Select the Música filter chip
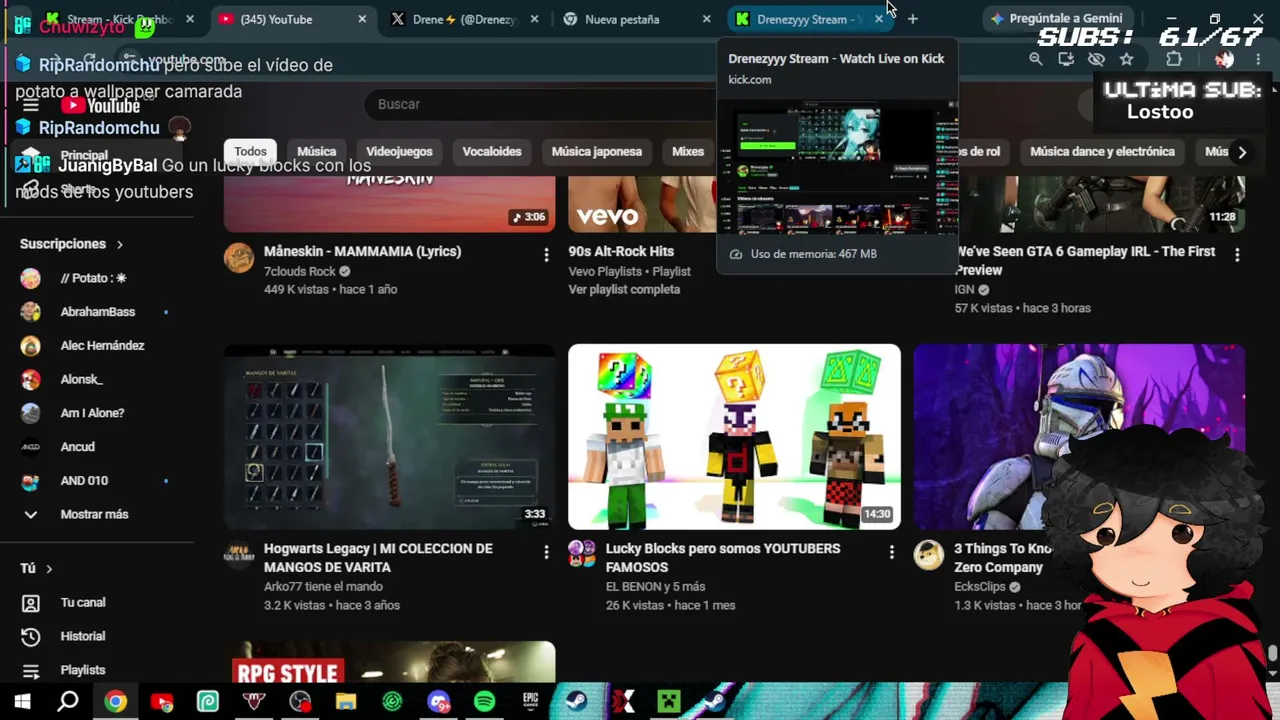 point(316,152)
